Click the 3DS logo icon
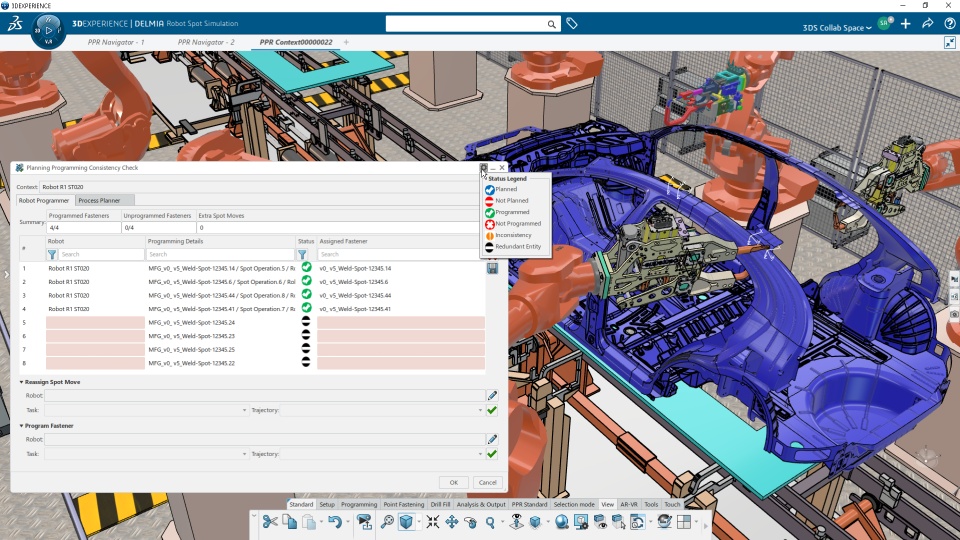This screenshot has width=960, height=540. pyautogui.click(x=15, y=24)
